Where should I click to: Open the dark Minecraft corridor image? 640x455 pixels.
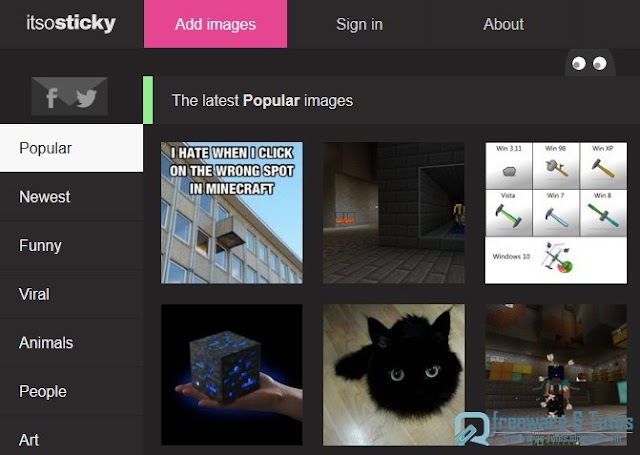click(x=394, y=213)
